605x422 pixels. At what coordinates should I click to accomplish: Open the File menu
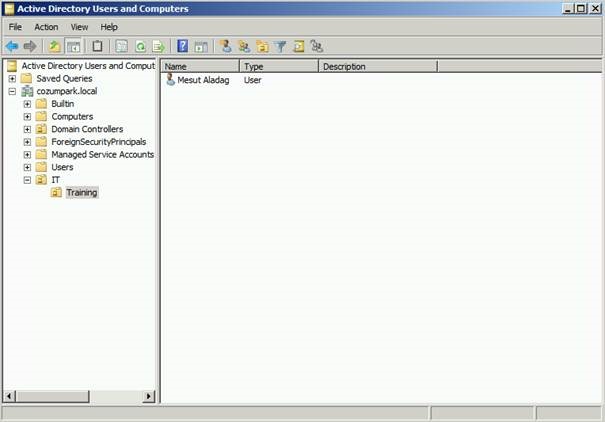(15, 27)
